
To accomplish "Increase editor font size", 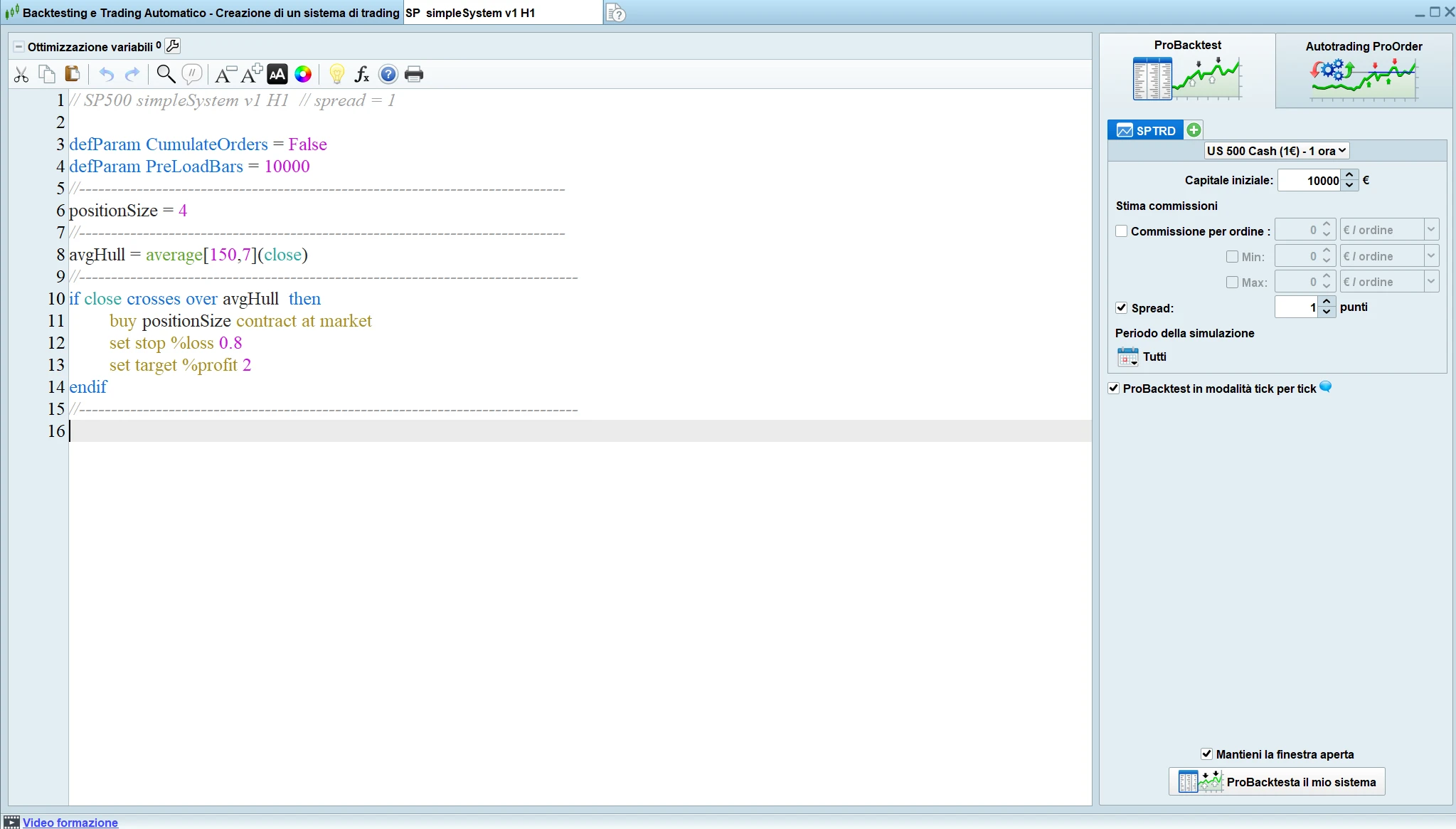I will [x=251, y=74].
